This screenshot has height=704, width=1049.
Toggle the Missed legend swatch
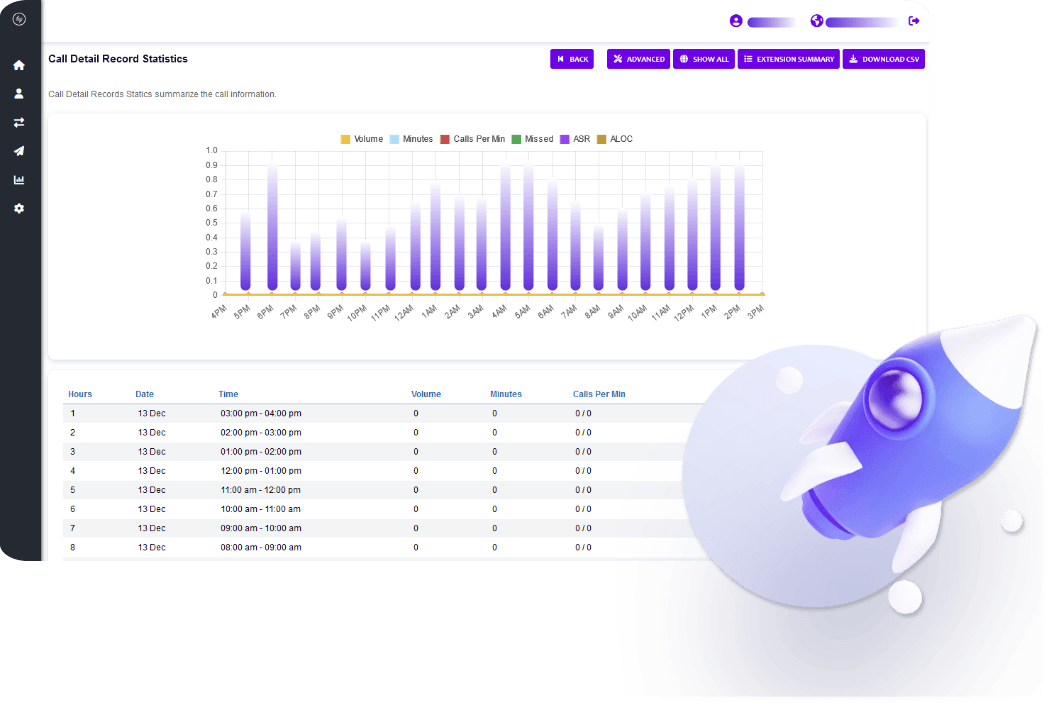pyautogui.click(x=516, y=139)
